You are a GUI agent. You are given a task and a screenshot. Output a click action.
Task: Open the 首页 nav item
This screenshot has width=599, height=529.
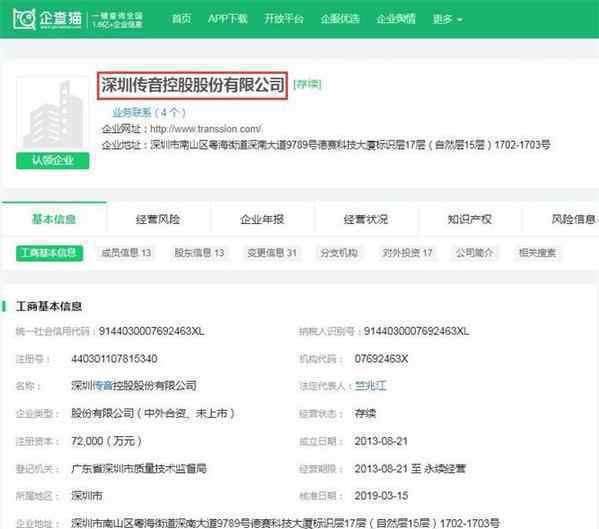point(181,19)
